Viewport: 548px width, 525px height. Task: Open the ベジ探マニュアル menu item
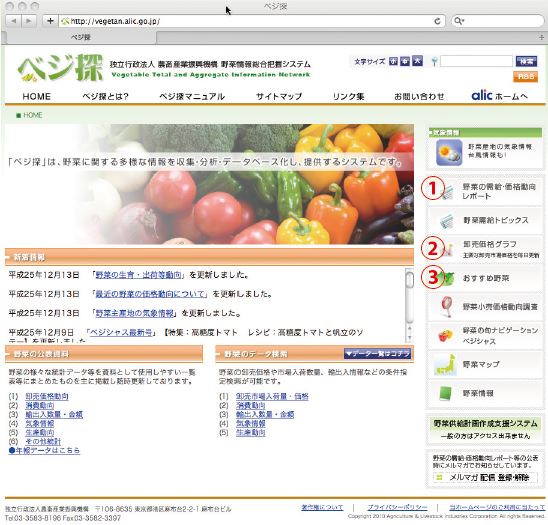point(192,96)
